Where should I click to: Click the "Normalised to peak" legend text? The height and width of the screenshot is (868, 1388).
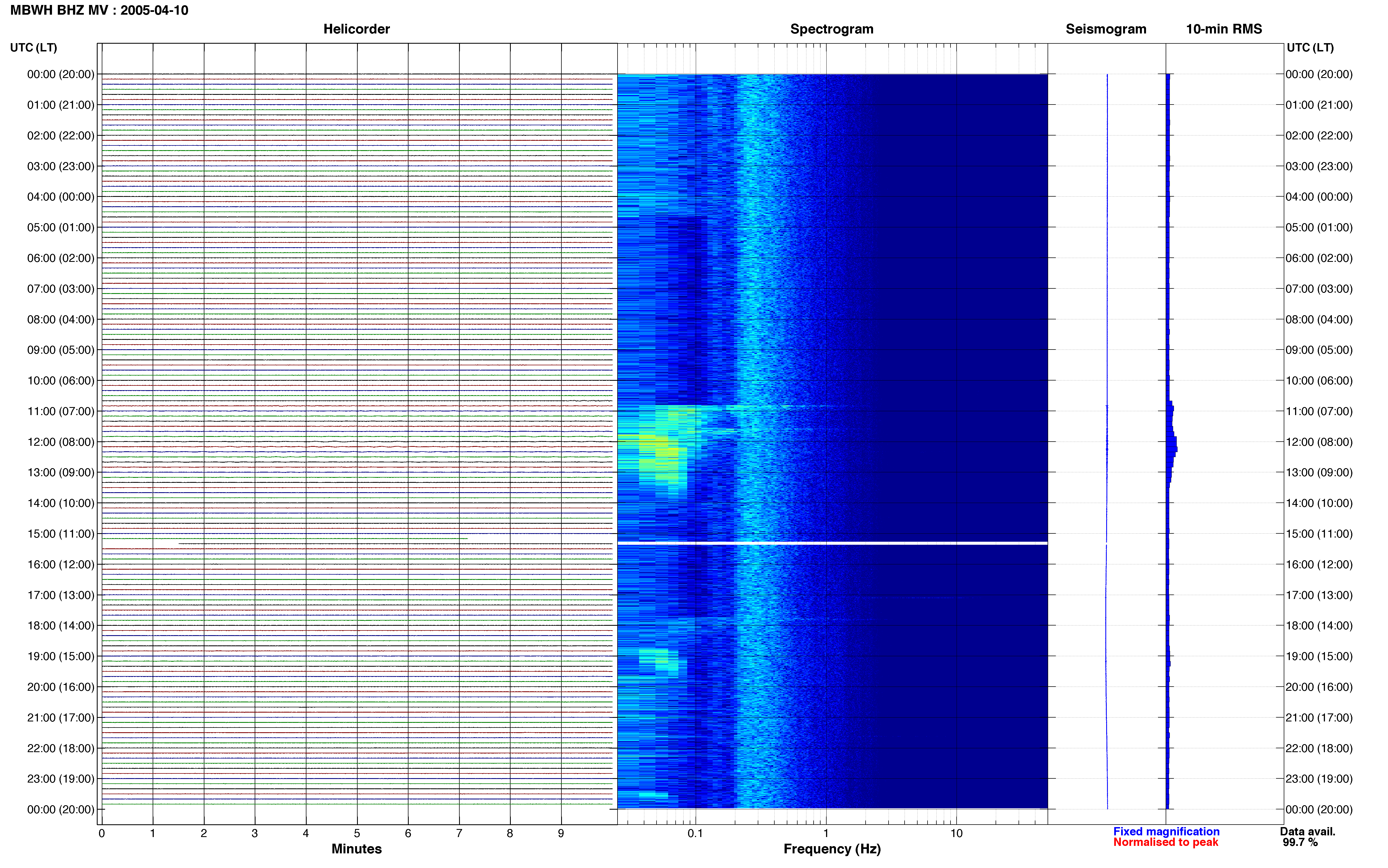1165,842
